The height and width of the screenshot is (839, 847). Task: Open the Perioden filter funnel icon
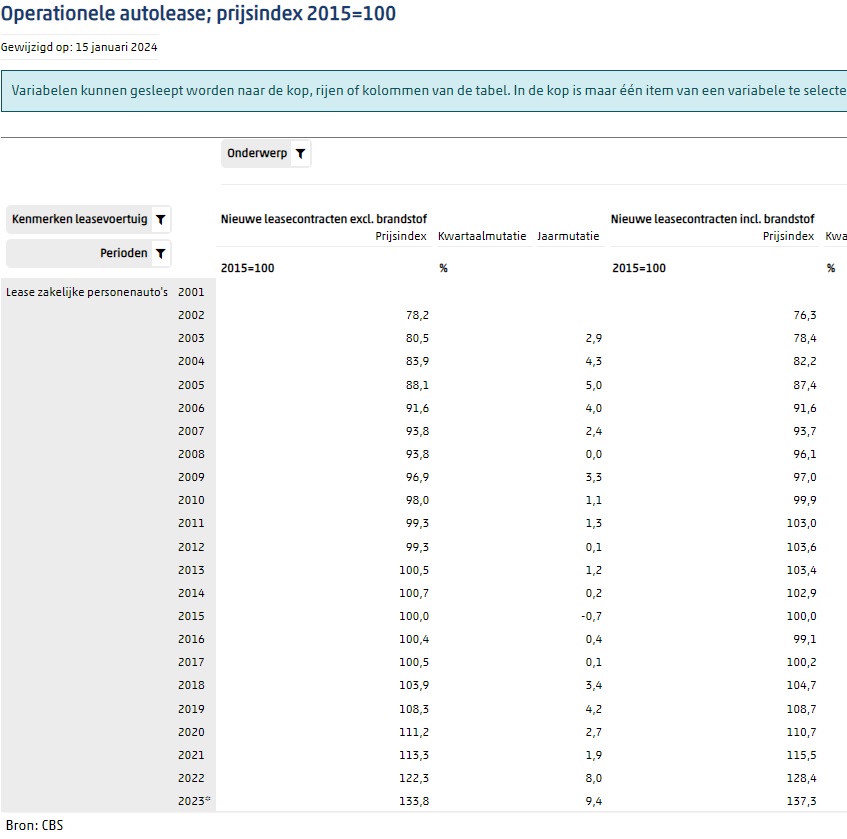coord(160,253)
